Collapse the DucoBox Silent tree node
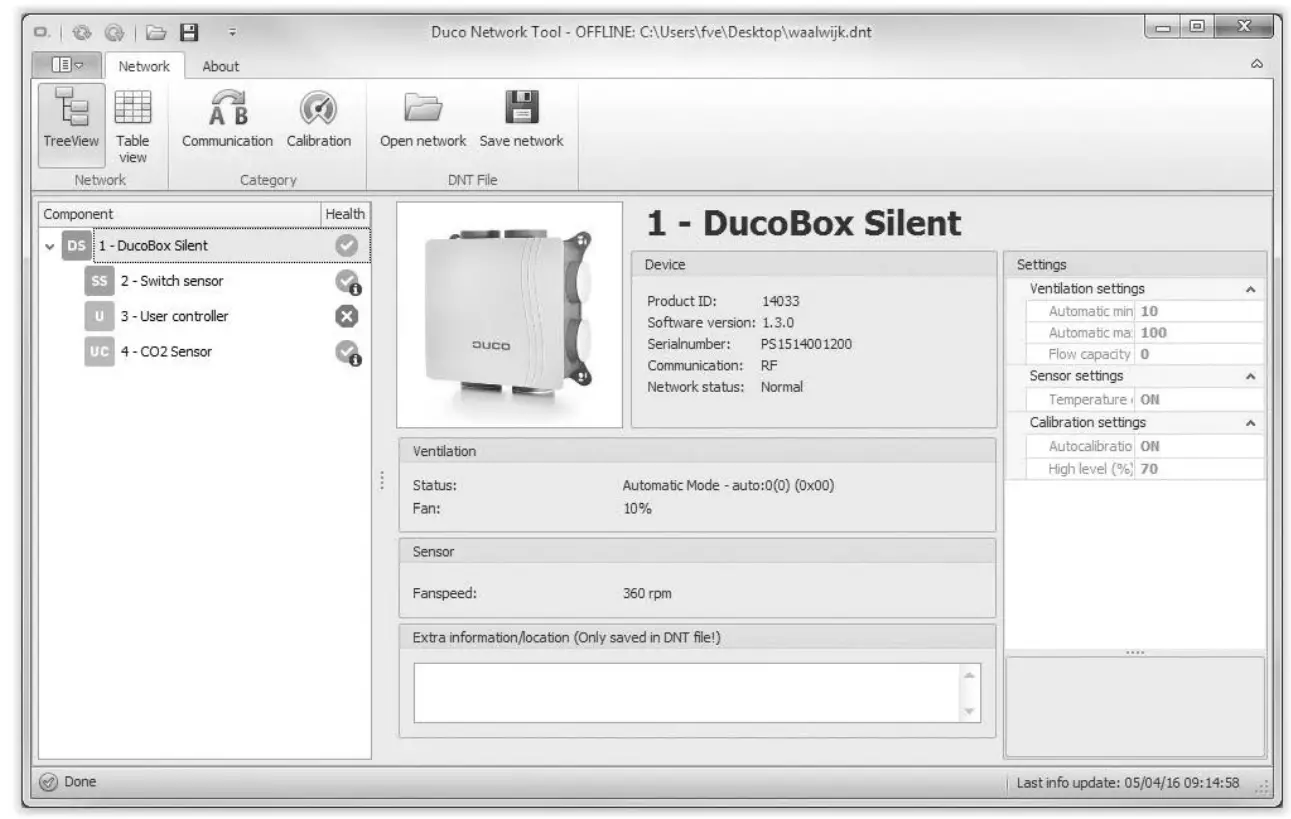The width and height of the screenshot is (1291, 819). pos(50,247)
